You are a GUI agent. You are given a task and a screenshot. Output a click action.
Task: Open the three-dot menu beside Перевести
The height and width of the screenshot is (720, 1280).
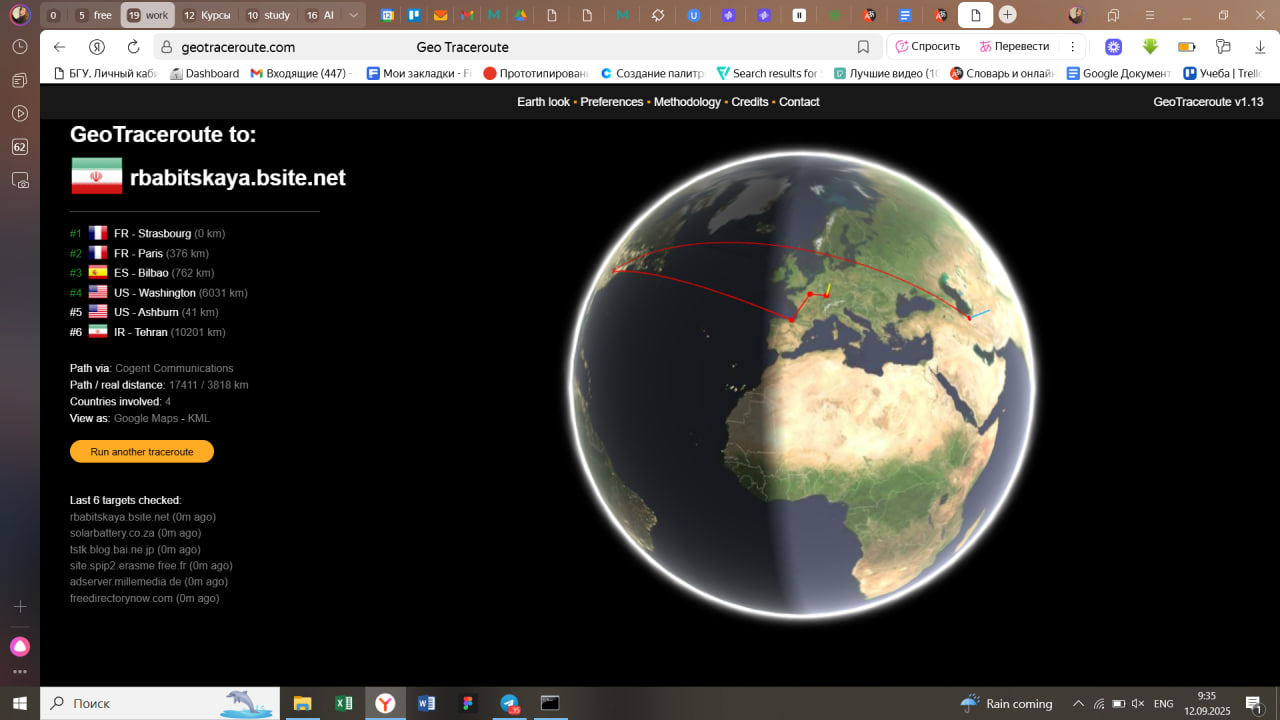[1072, 47]
